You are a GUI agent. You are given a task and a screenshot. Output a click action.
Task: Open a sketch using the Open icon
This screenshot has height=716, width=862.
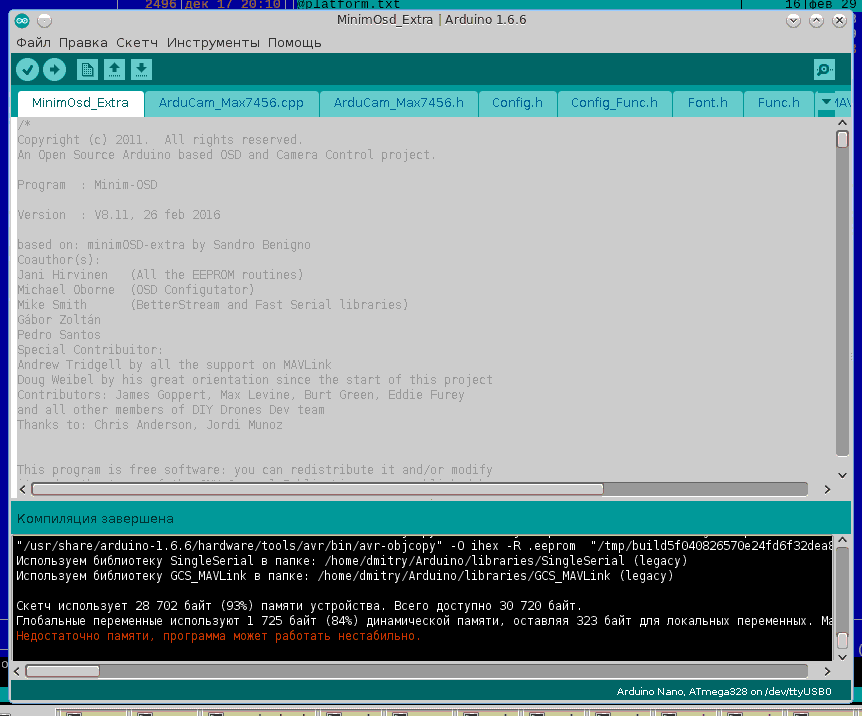click(x=115, y=69)
